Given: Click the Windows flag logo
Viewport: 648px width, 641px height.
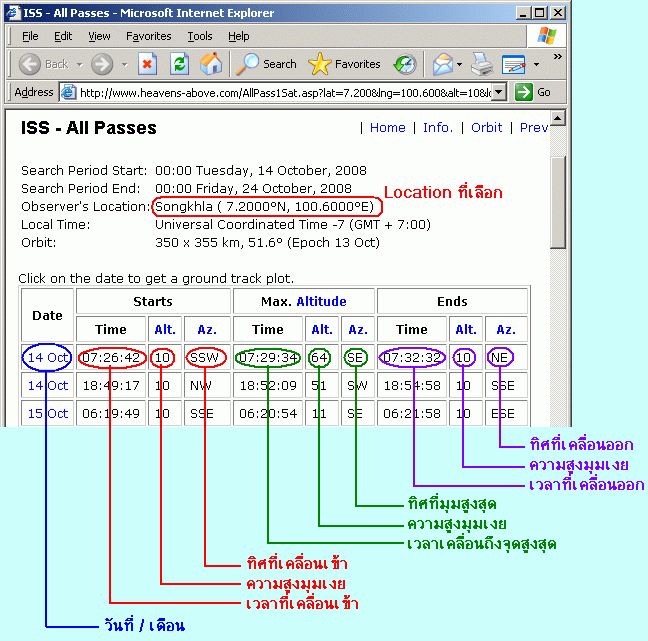Looking at the screenshot, I should [x=547, y=36].
